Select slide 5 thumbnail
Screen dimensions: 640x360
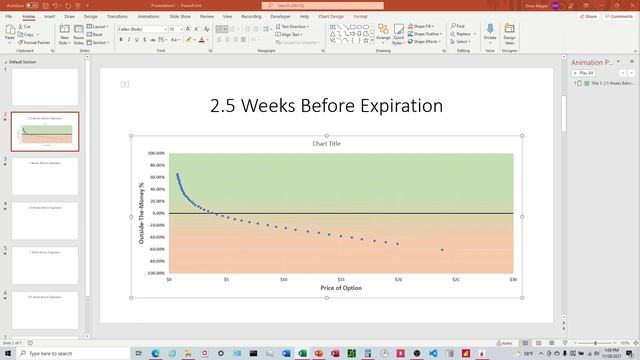[45, 265]
